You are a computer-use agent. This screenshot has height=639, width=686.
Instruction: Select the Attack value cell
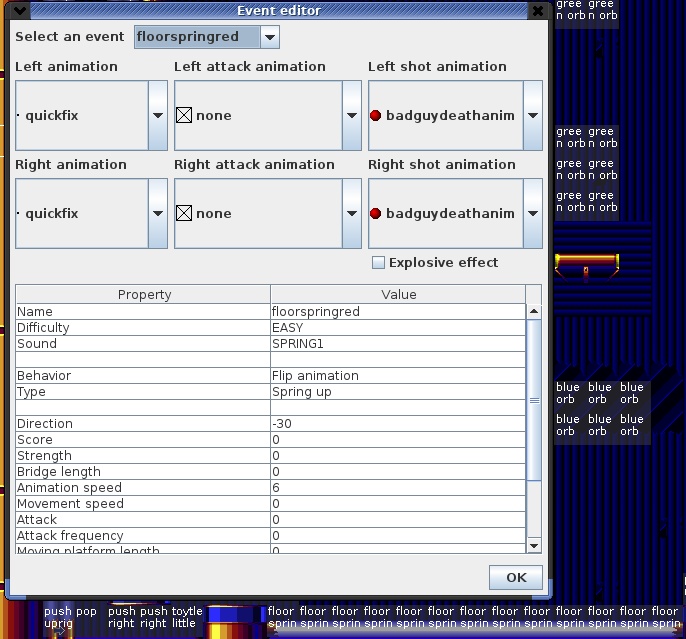pos(398,519)
